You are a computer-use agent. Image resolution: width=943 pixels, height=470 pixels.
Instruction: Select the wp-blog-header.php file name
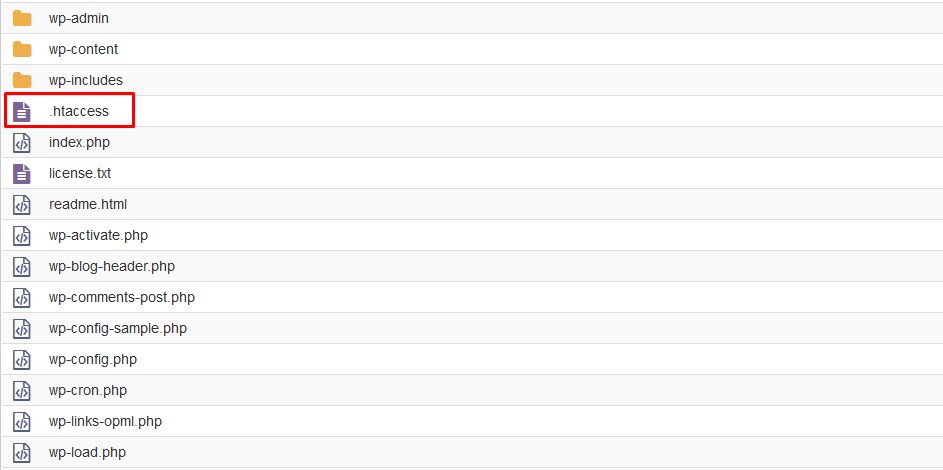click(112, 266)
